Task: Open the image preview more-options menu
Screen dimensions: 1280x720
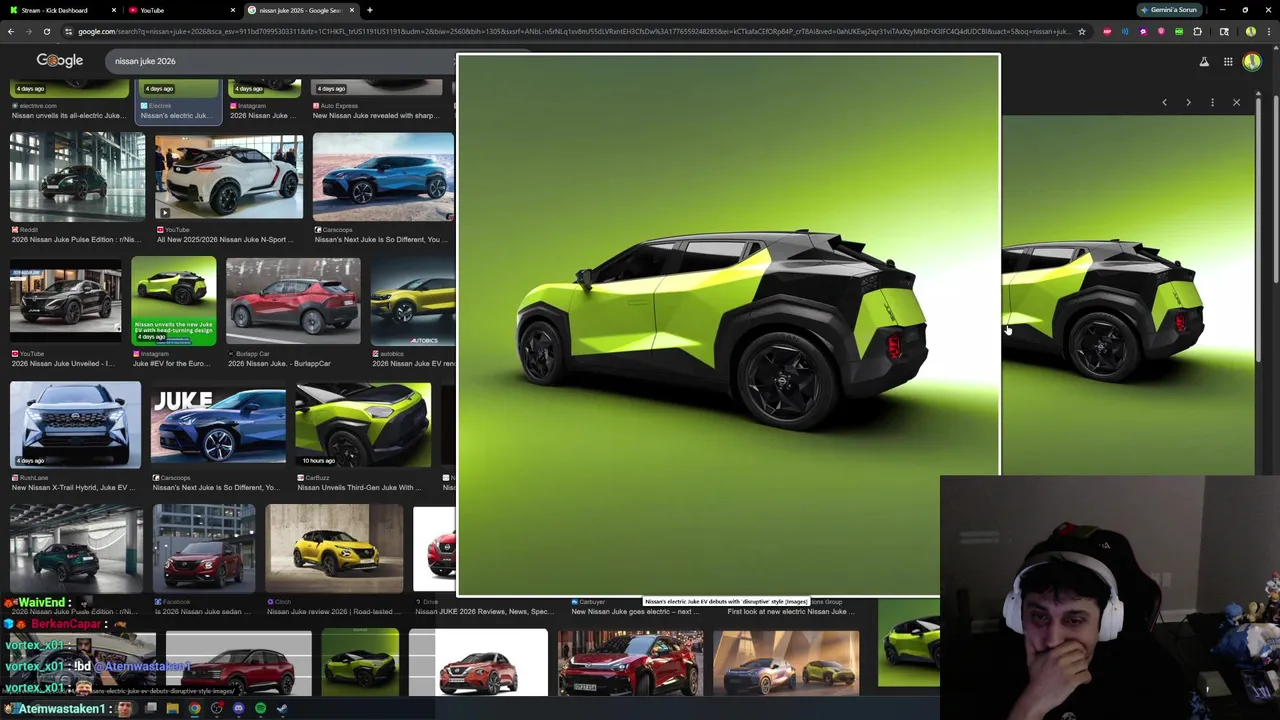Action: click(1212, 102)
